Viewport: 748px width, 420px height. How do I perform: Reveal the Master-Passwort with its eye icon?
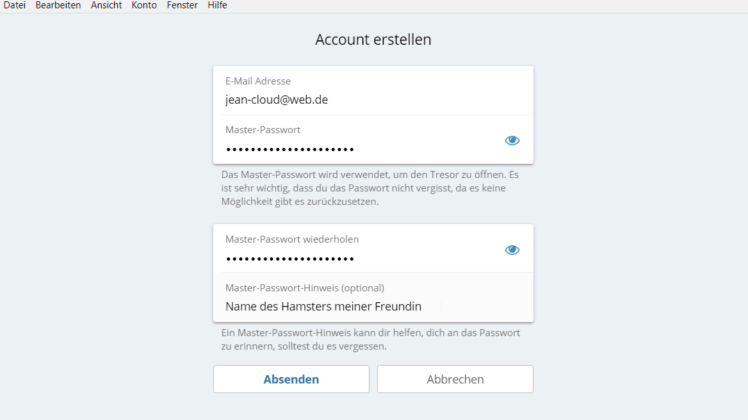512,140
